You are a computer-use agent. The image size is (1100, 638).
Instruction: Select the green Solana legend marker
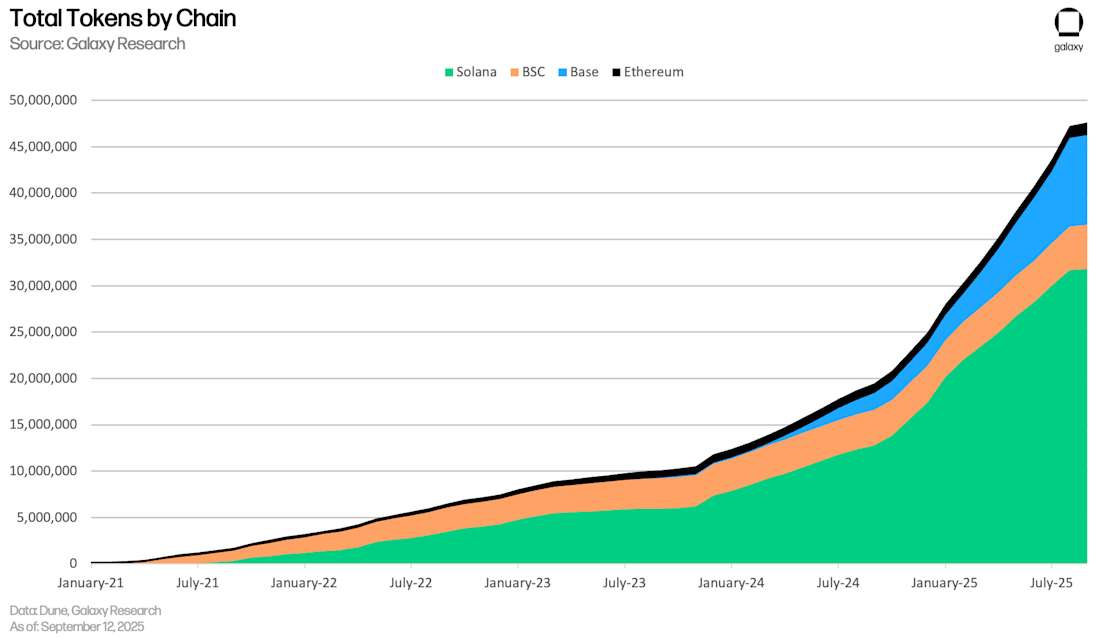click(x=448, y=71)
